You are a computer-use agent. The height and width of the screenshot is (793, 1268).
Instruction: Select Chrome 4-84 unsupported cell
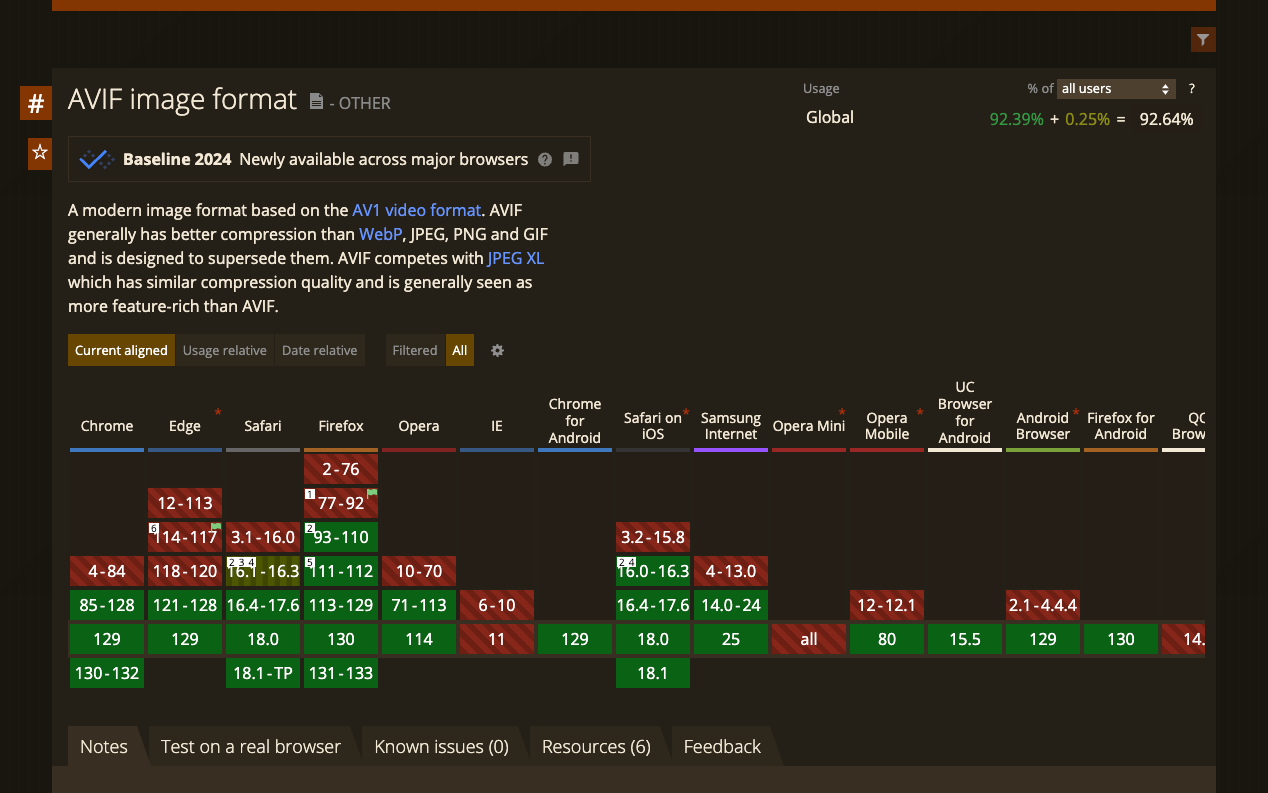[x=107, y=571]
